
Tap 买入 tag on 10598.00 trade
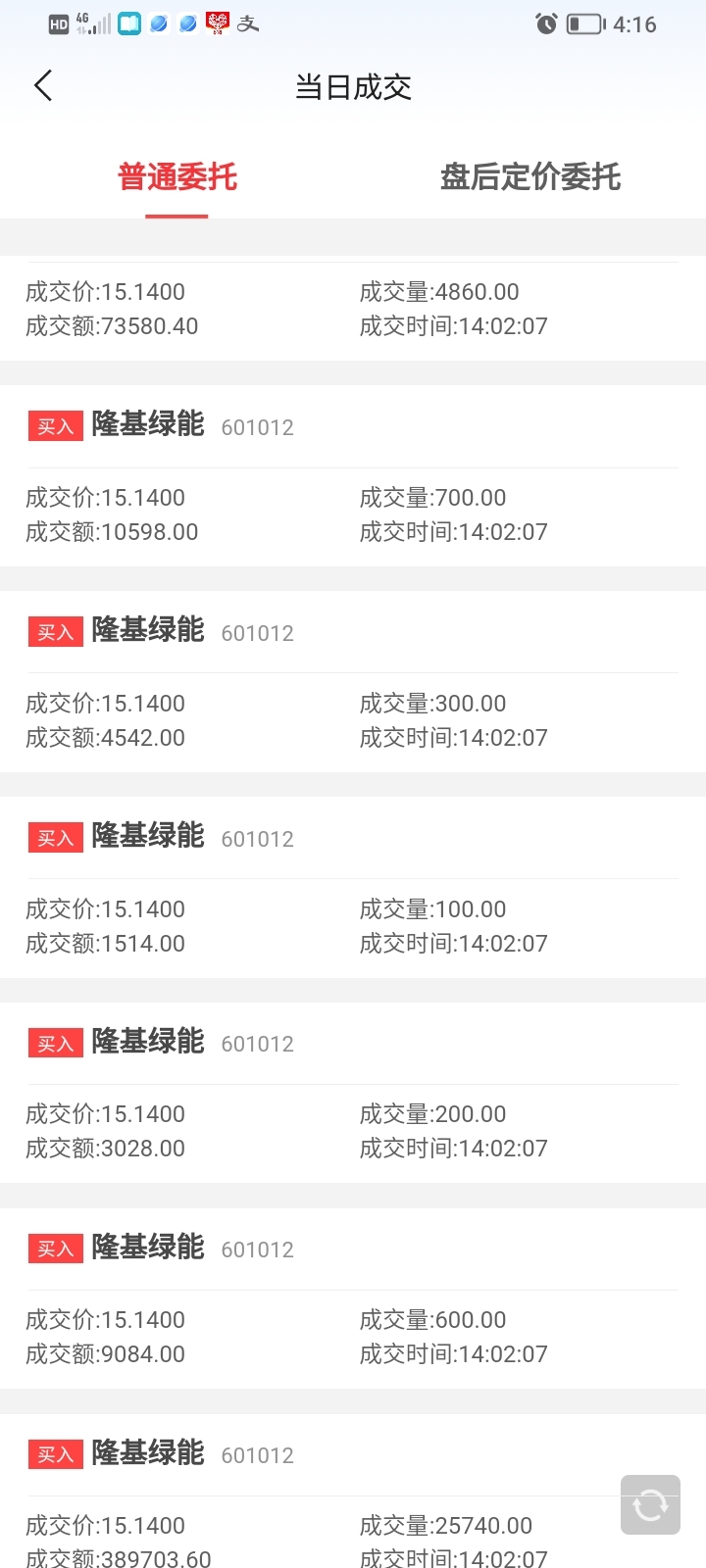tap(56, 426)
